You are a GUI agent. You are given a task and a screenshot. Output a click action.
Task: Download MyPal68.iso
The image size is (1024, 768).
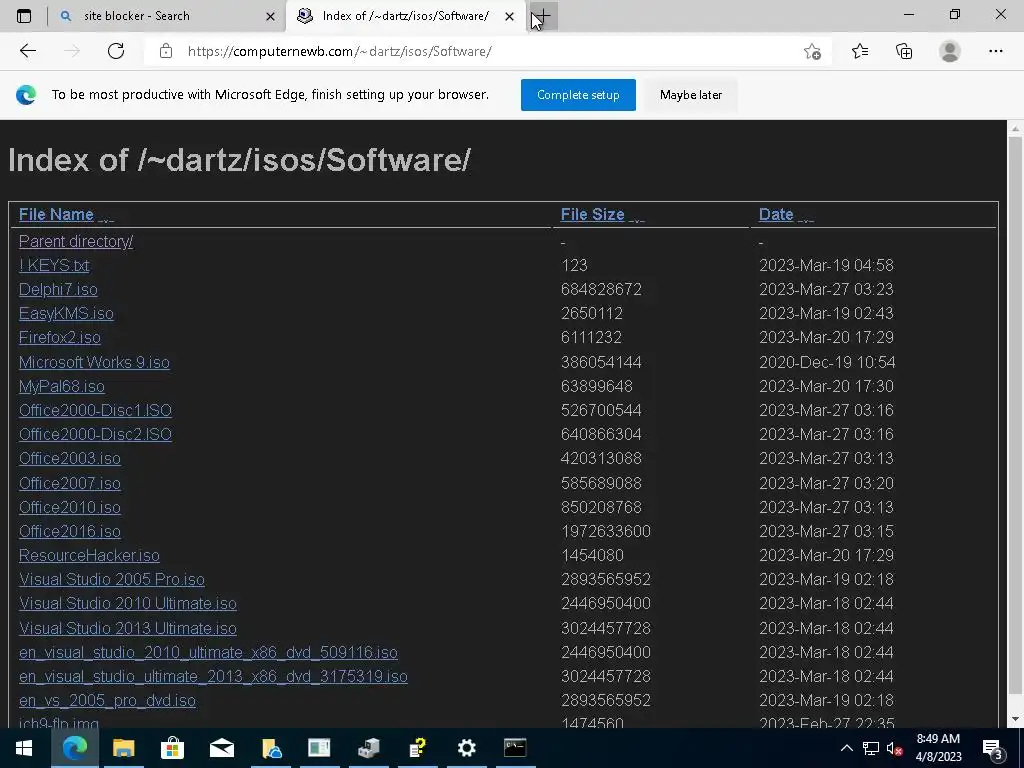(x=61, y=386)
